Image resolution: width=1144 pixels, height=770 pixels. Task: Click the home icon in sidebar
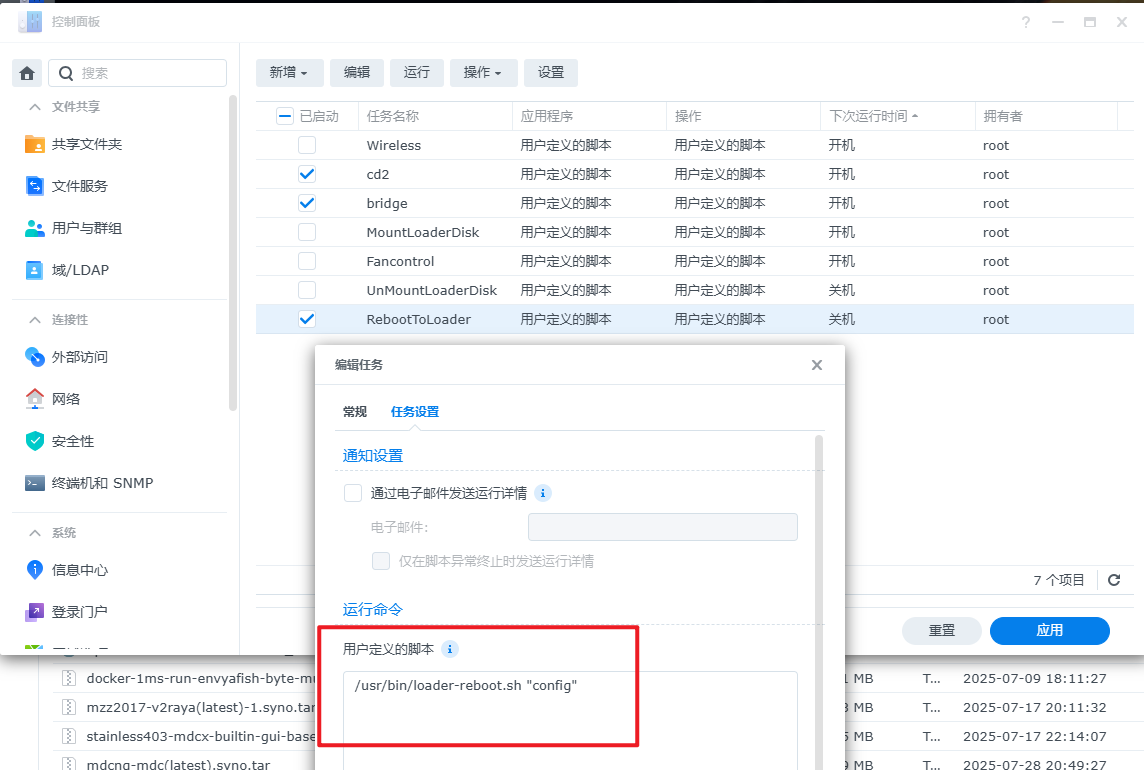point(27,73)
